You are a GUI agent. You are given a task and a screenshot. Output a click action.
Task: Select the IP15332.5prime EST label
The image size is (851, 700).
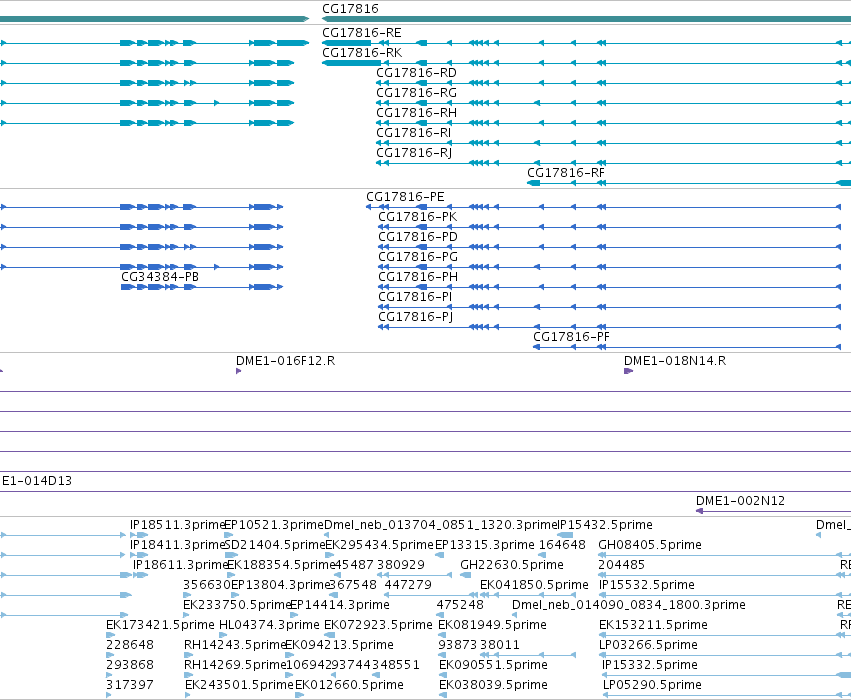650,665
